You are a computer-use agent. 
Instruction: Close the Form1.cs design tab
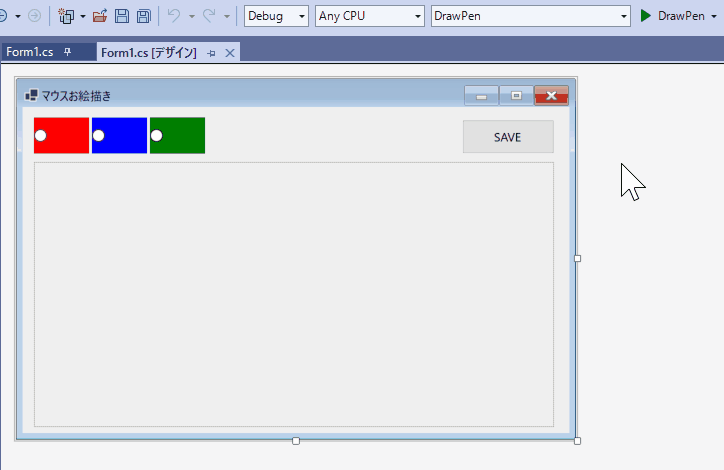(229, 53)
